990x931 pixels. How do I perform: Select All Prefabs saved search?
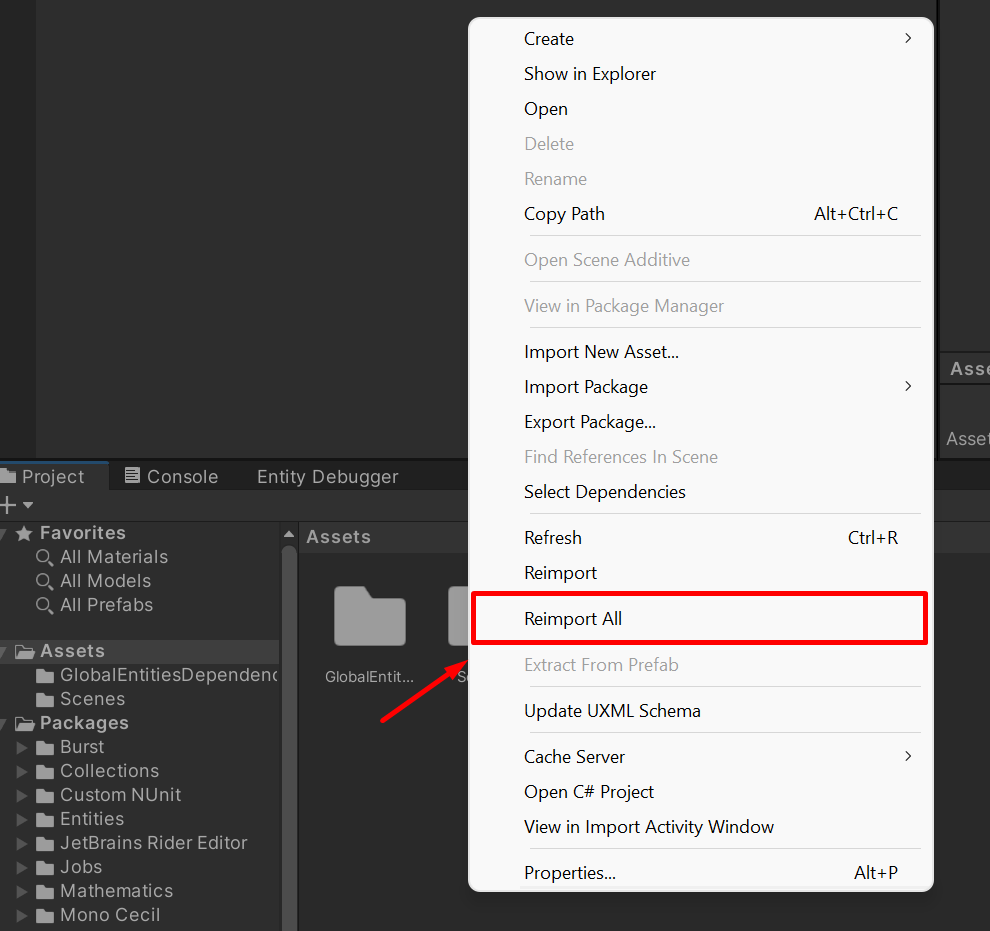[107, 605]
